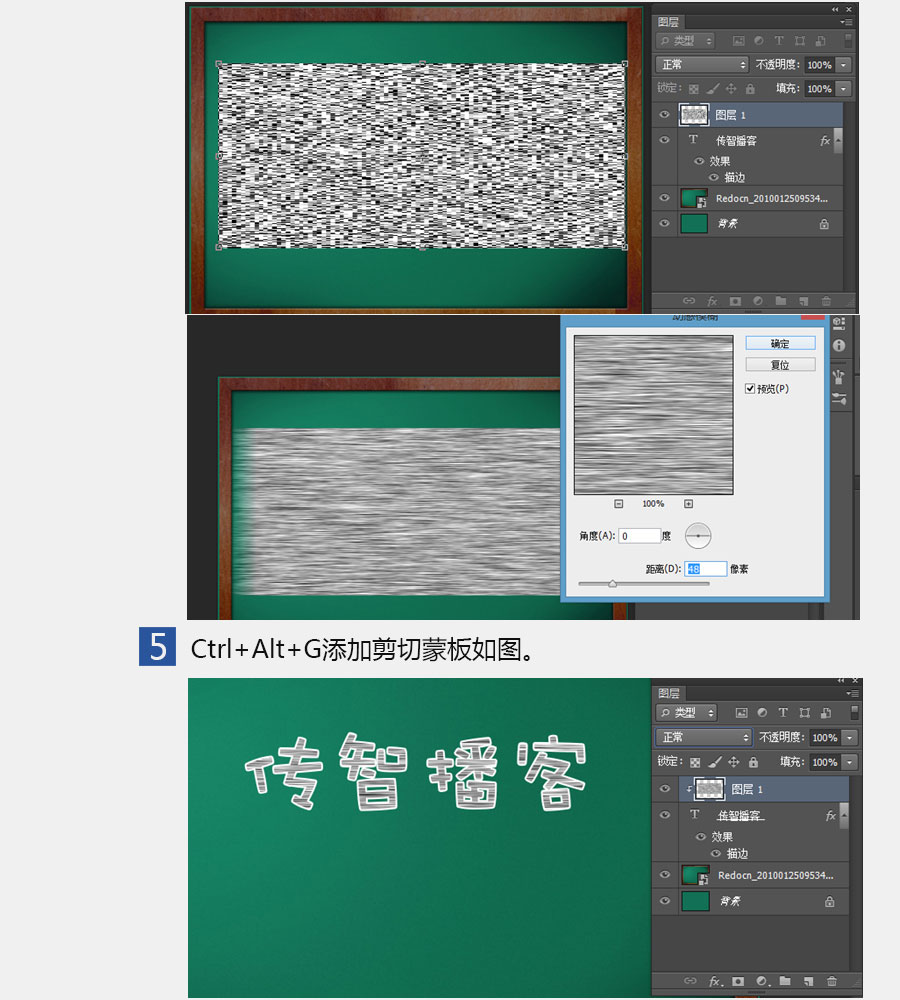Click the adjustment-layer filter icon in the upper Layers panel
This screenshot has height=1000, width=900.
coord(758,41)
